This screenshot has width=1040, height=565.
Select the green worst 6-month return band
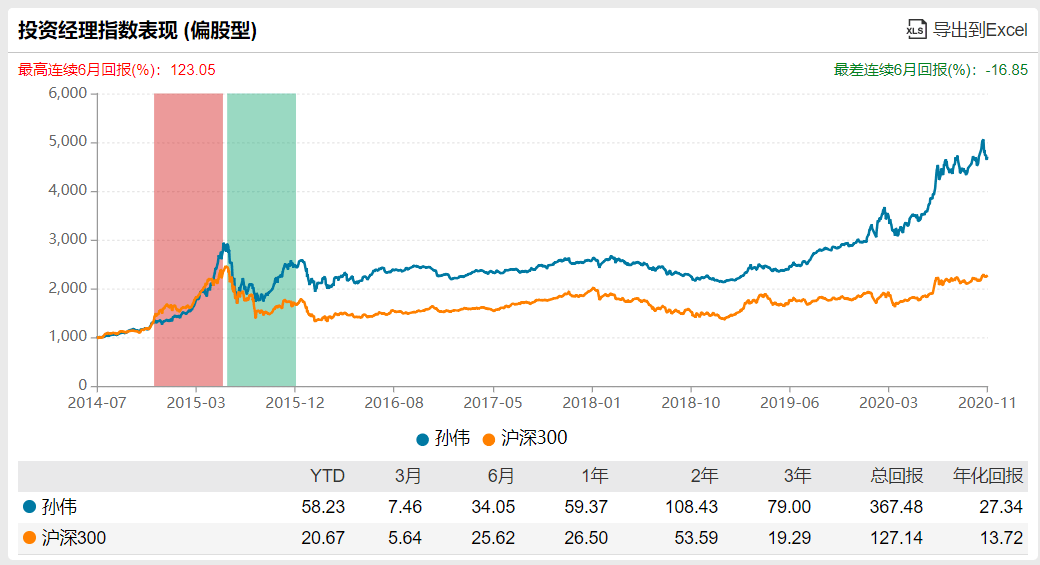point(261,239)
